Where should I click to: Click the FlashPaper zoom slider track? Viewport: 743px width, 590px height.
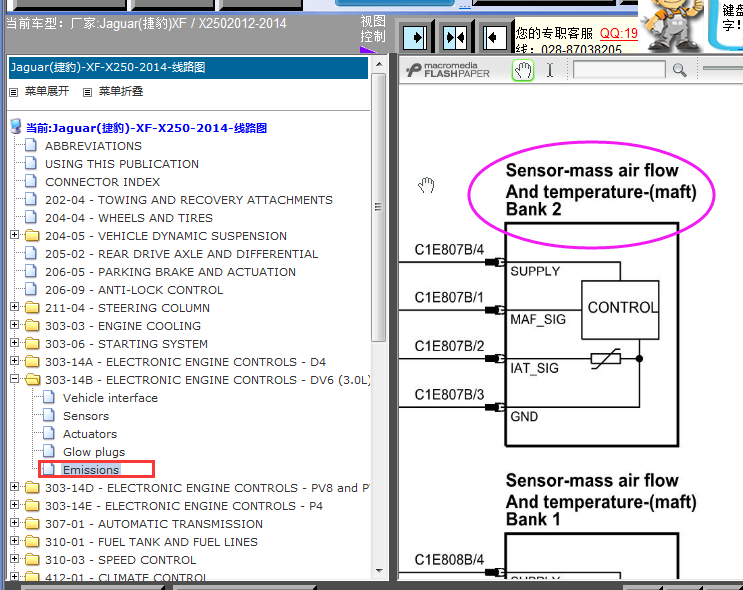coord(723,69)
